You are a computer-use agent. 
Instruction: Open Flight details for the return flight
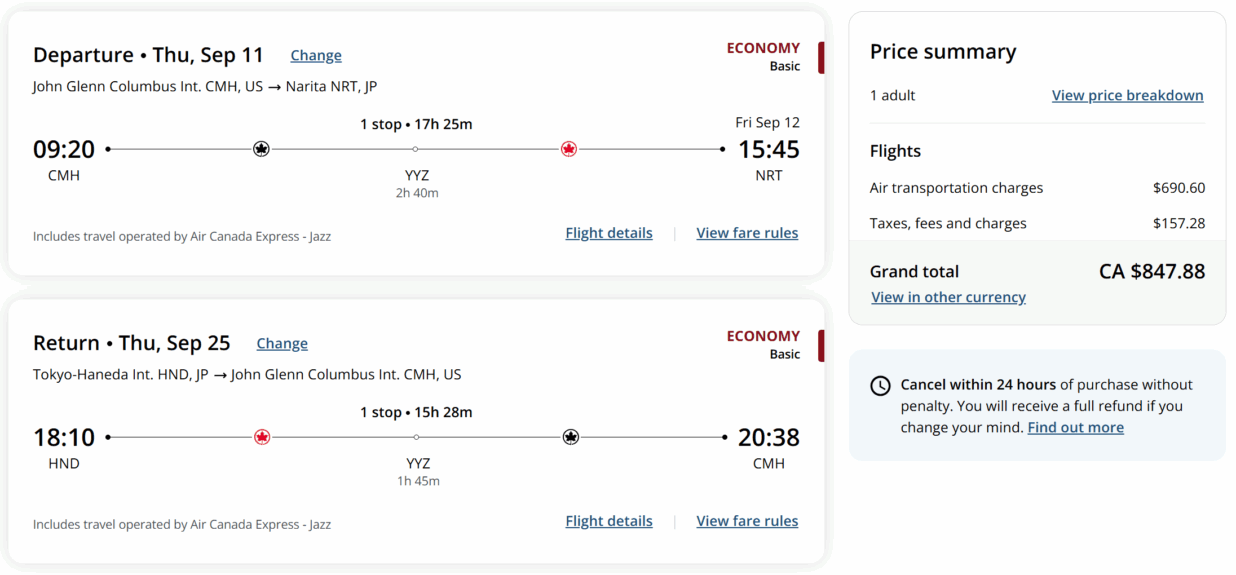tap(609, 521)
